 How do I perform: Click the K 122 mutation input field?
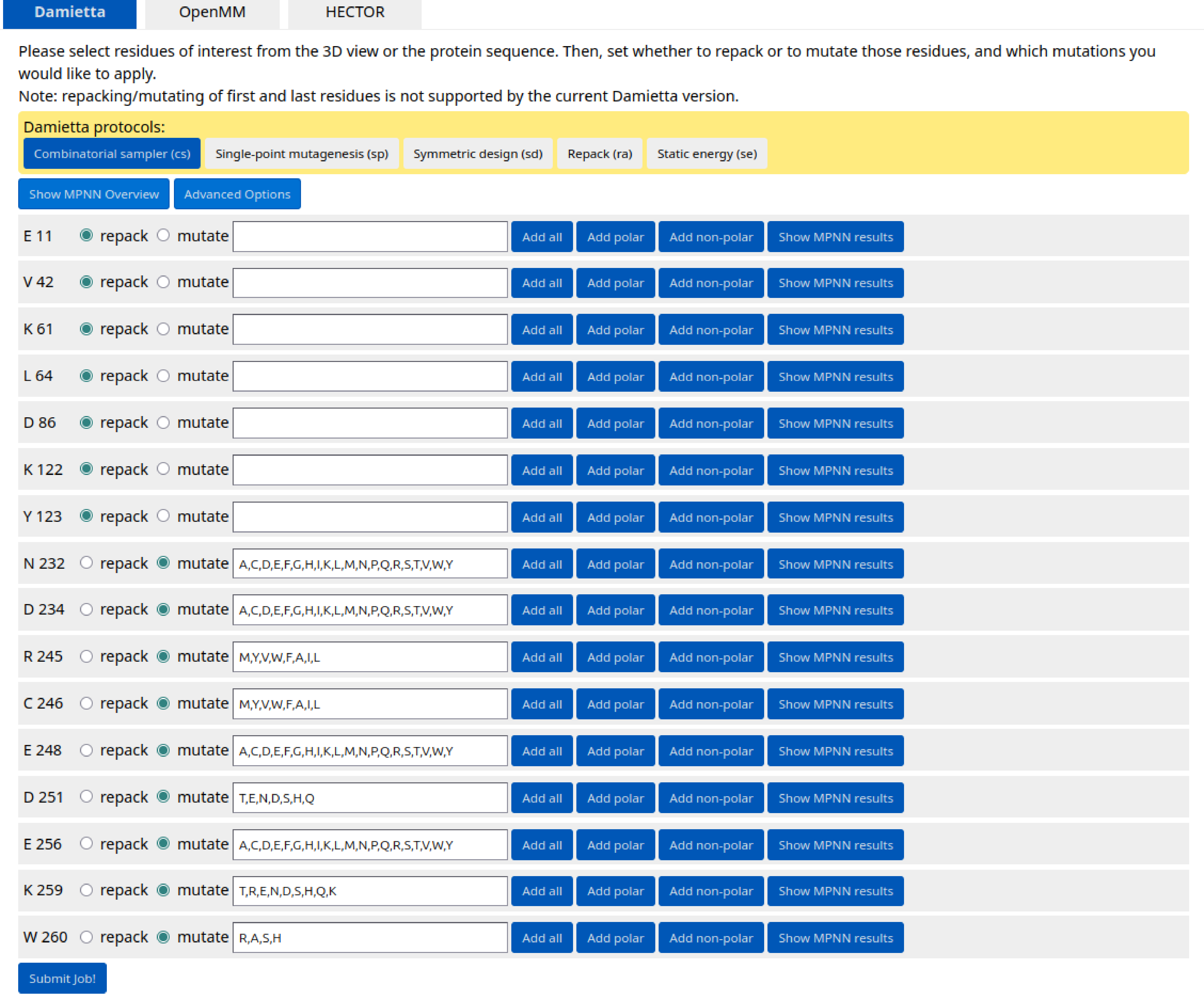click(x=370, y=470)
